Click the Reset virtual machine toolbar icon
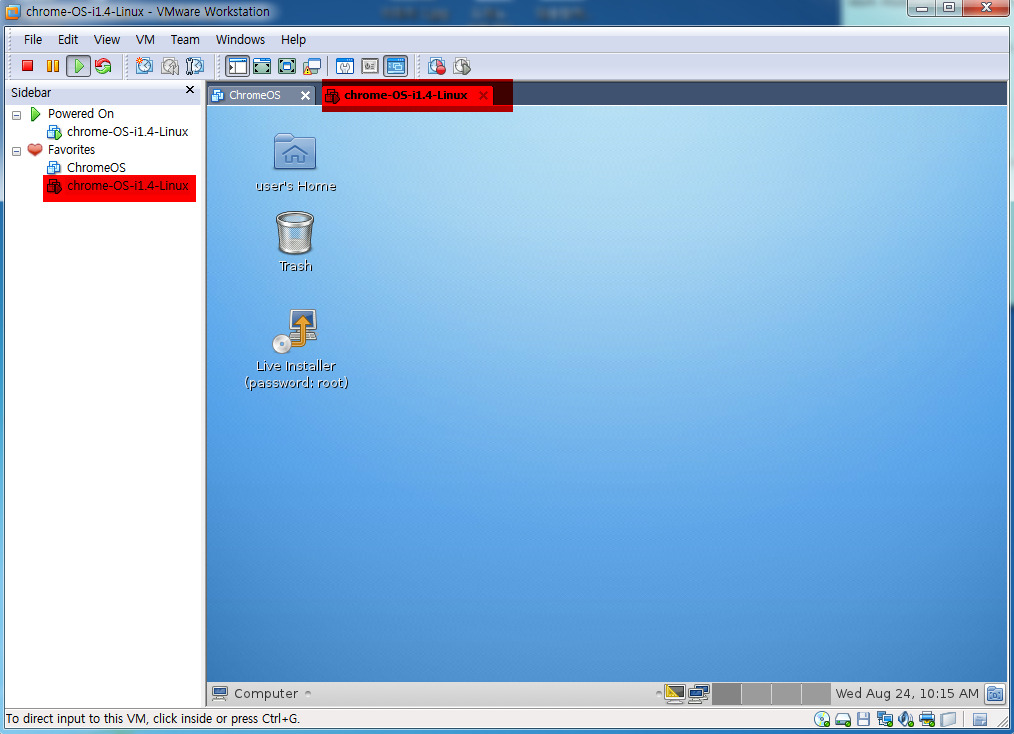 point(103,66)
